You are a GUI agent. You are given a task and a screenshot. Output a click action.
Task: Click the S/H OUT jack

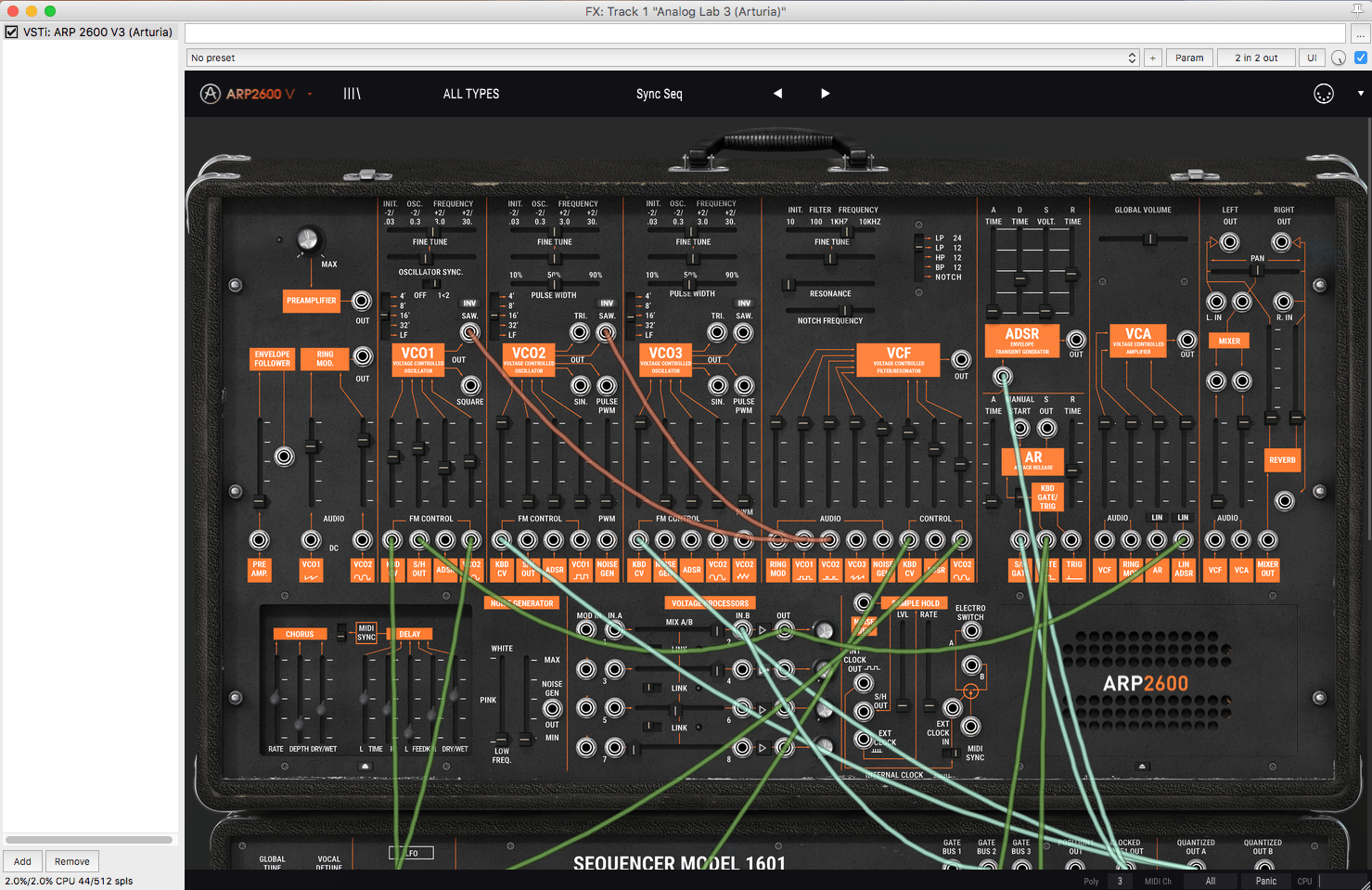[x=864, y=713]
